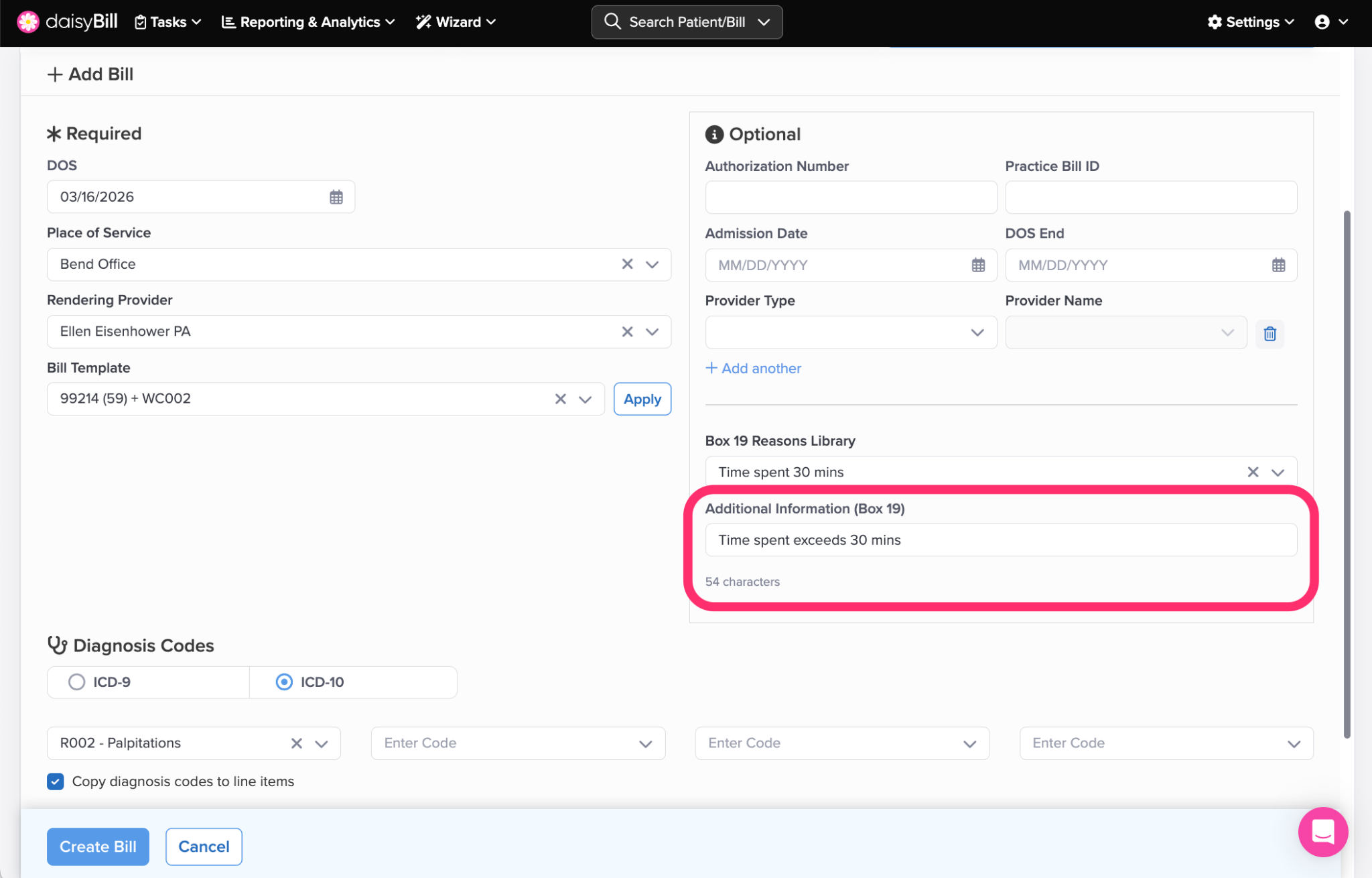The height and width of the screenshot is (878, 1372).
Task: Uncheck Copy diagnosis codes to line items
Action: [56, 781]
